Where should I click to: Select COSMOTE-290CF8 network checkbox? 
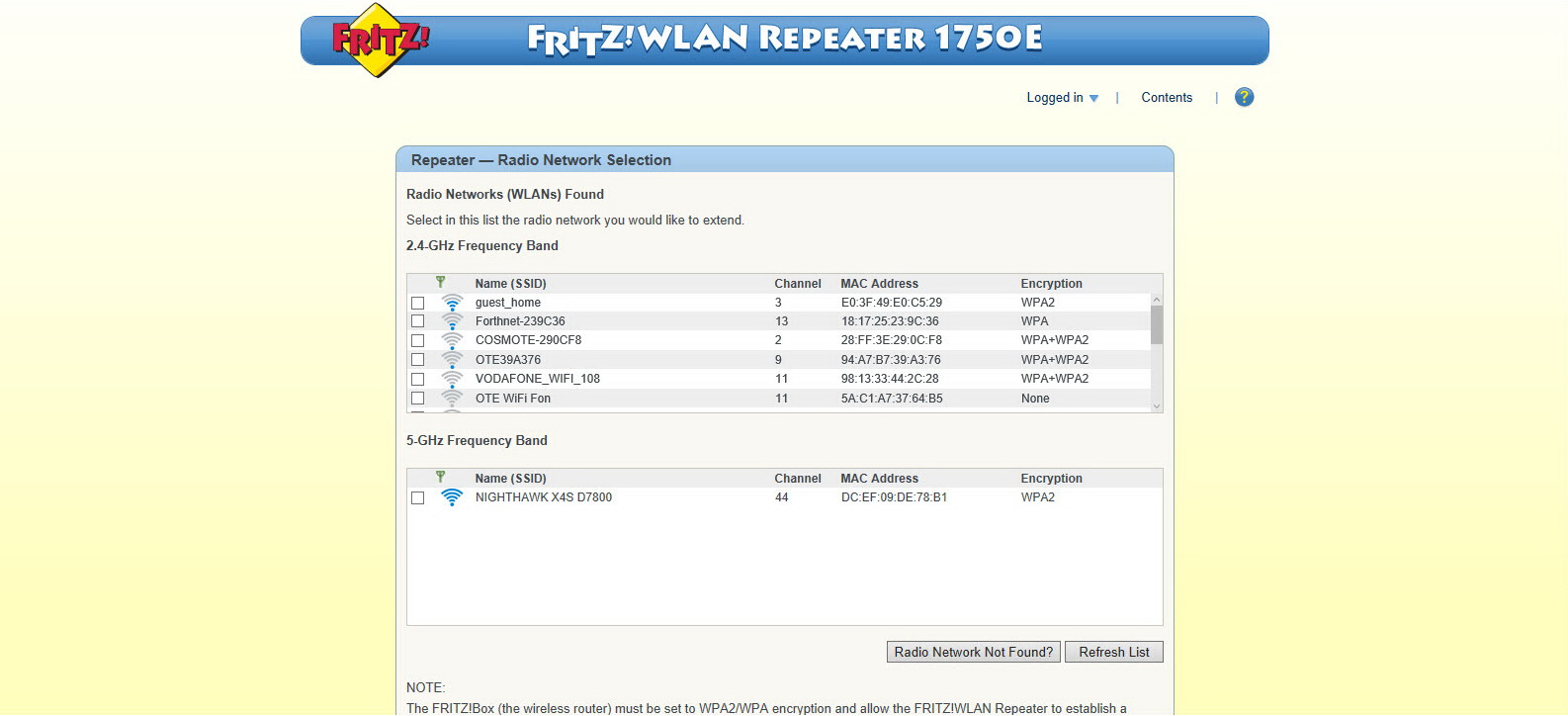[x=417, y=340]
